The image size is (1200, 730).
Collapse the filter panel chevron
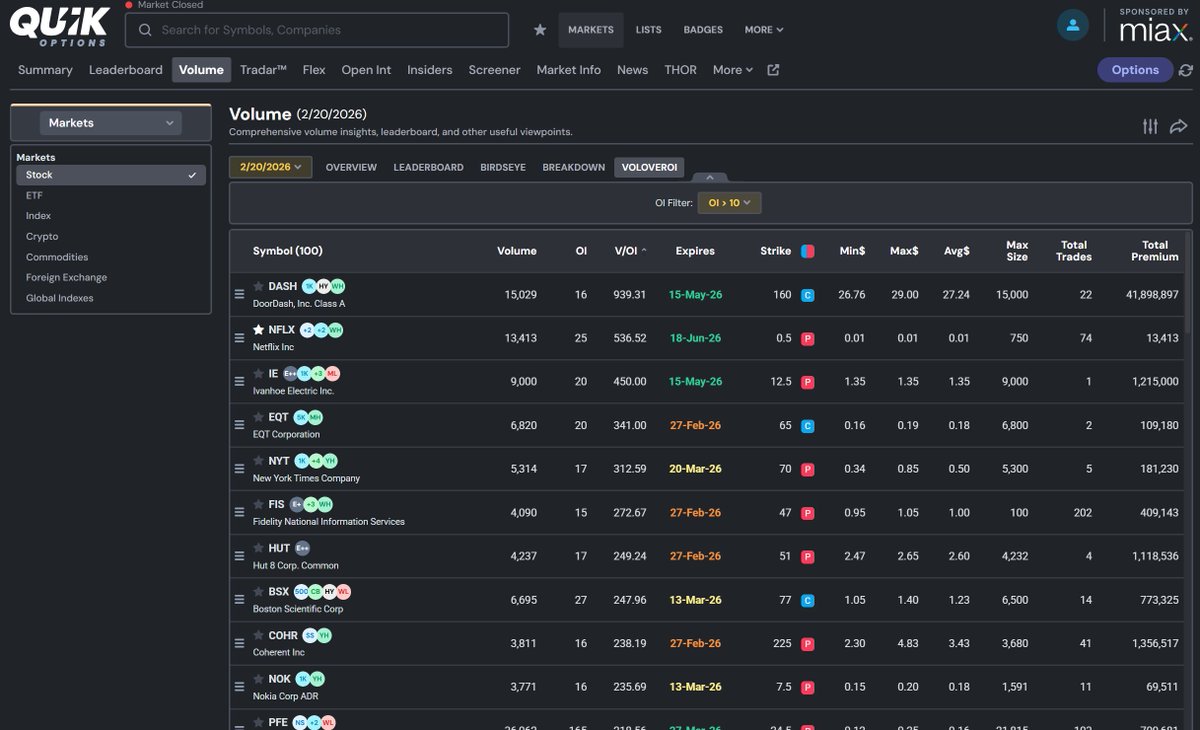710,177
